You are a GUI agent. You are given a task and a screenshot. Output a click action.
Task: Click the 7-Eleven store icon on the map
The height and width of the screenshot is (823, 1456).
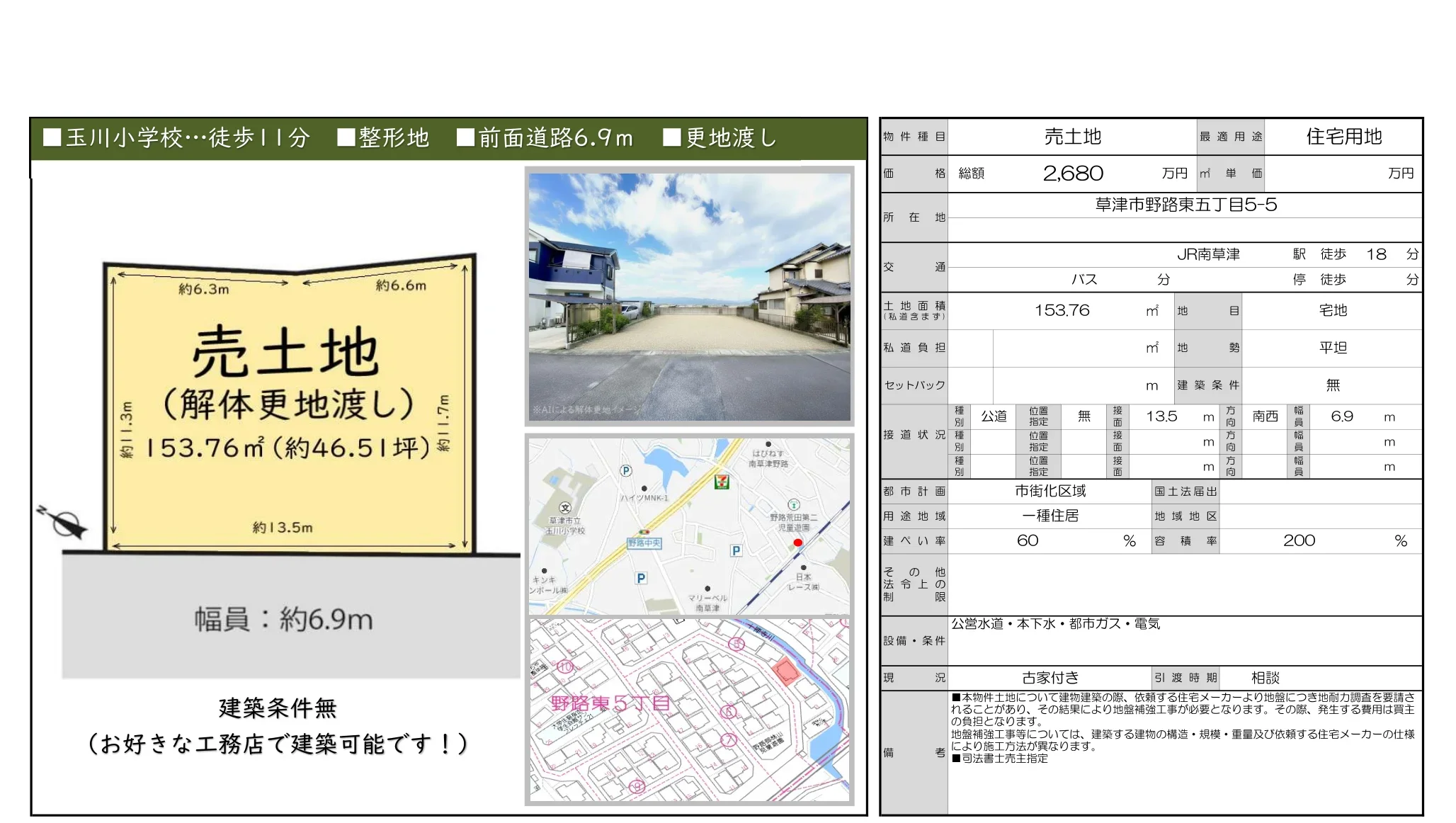(722, 483)
